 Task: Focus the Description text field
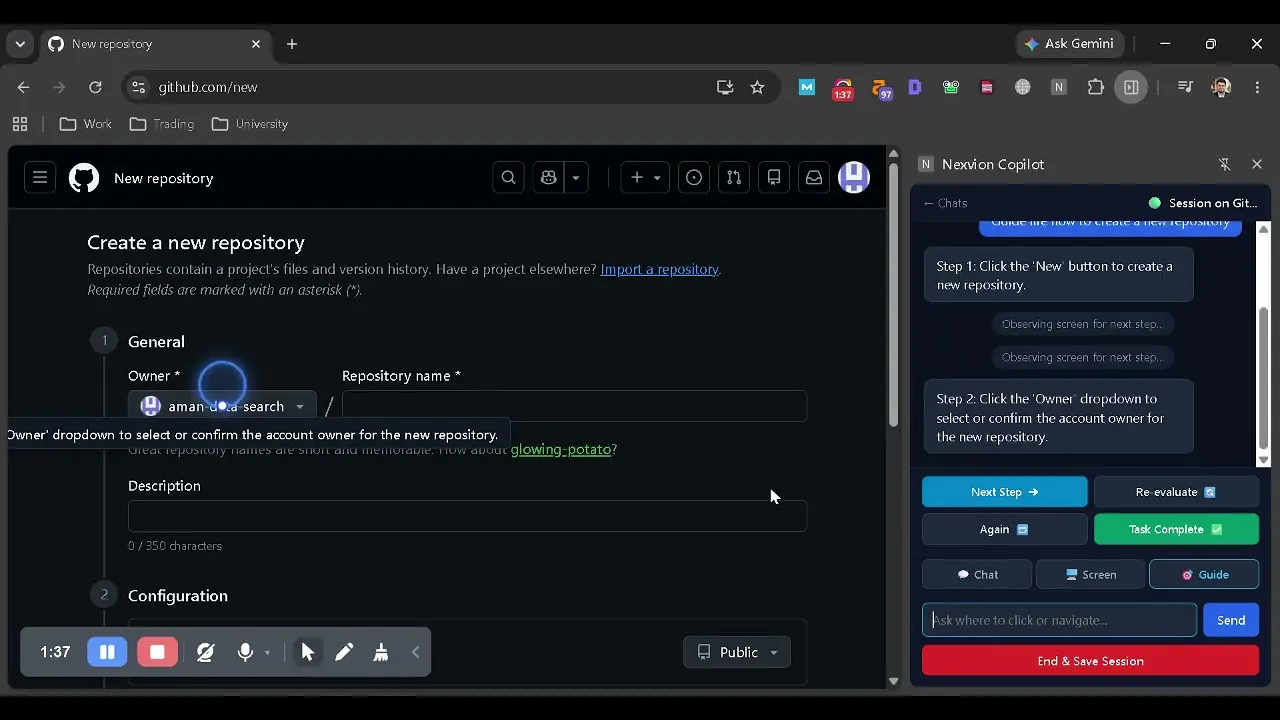point(467,516)
